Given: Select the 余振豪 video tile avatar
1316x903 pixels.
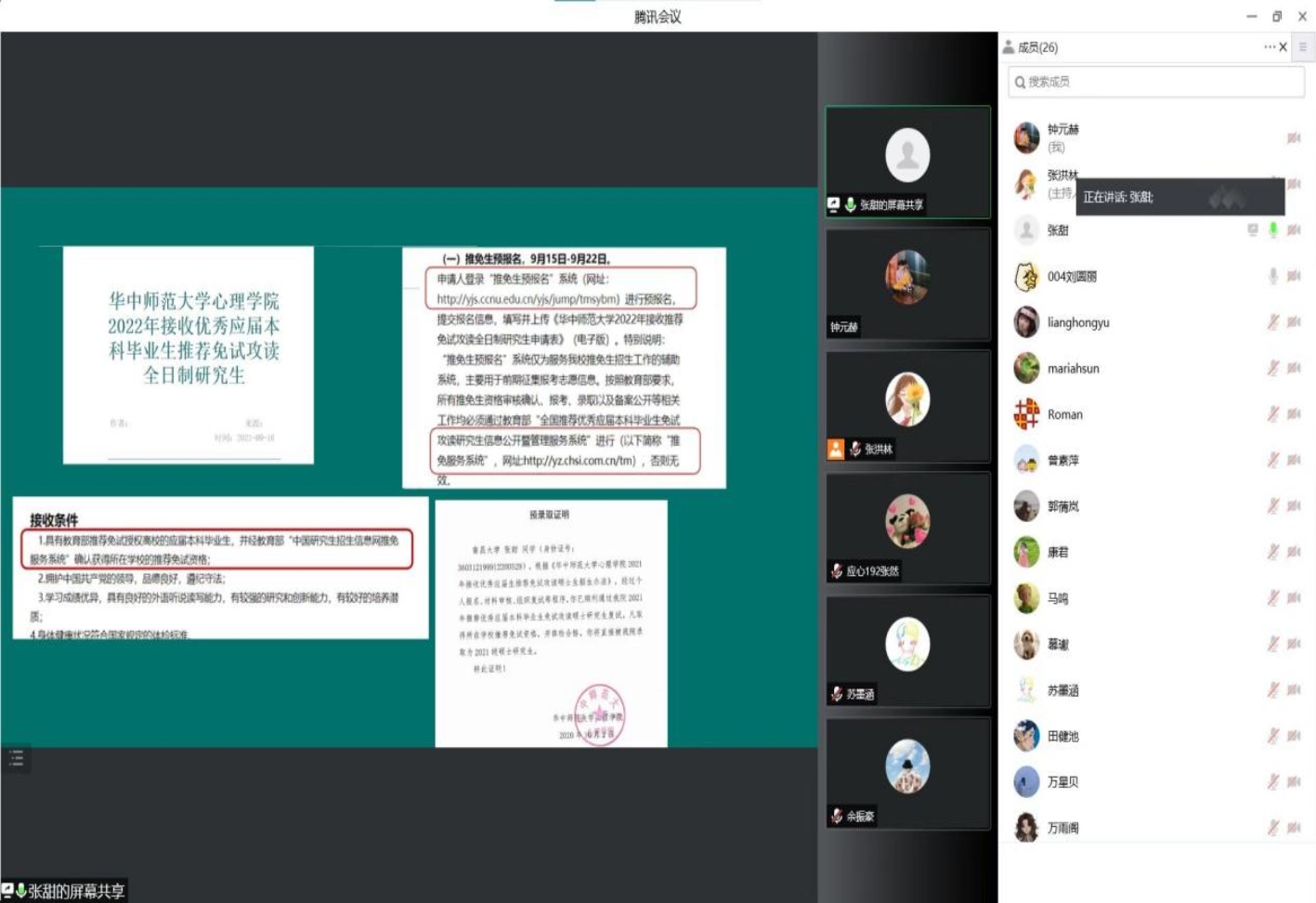Looking at the screenshot, I should pyautogui.click(x=907, y=766).
